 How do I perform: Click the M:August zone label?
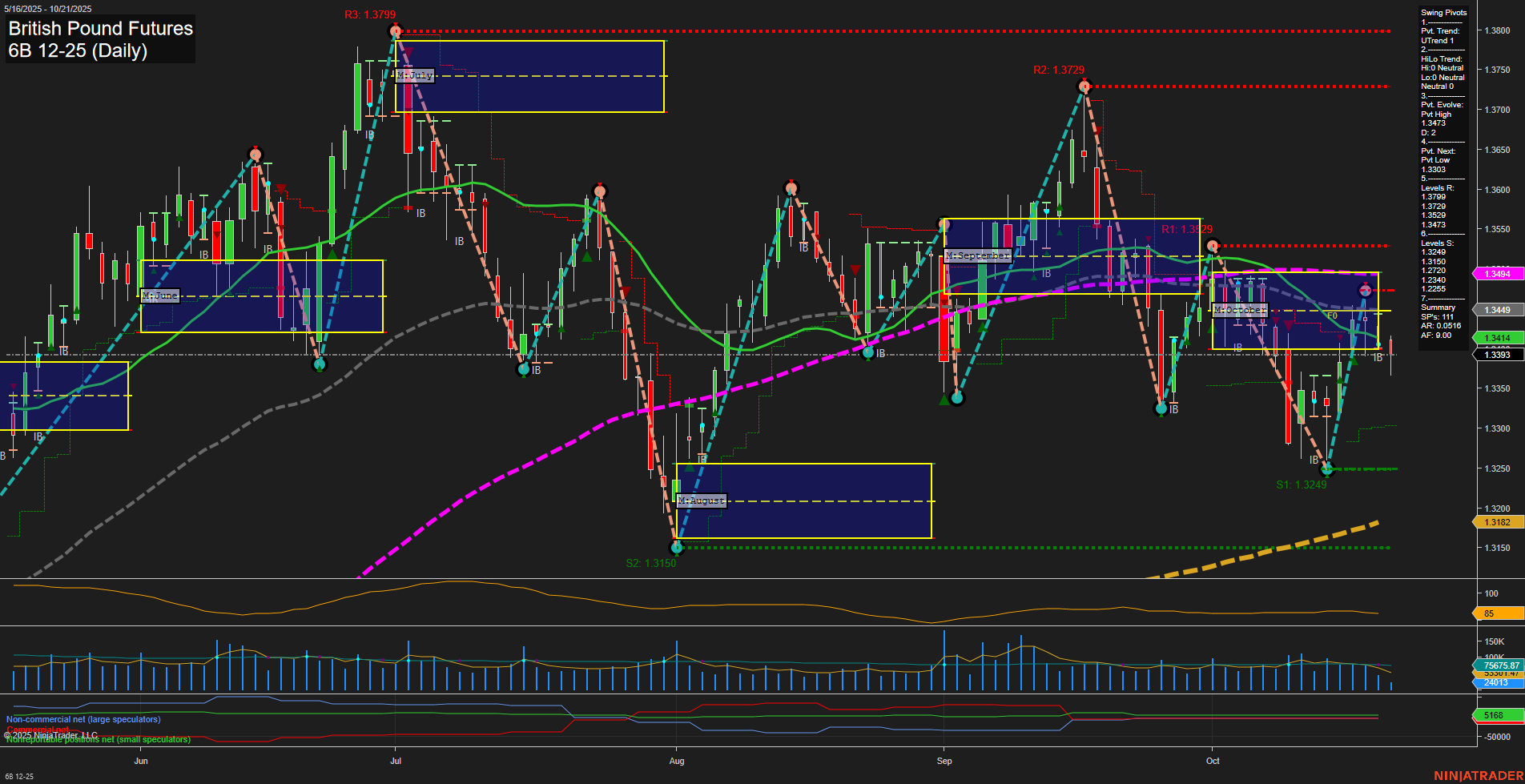click(x=701, y=500)
